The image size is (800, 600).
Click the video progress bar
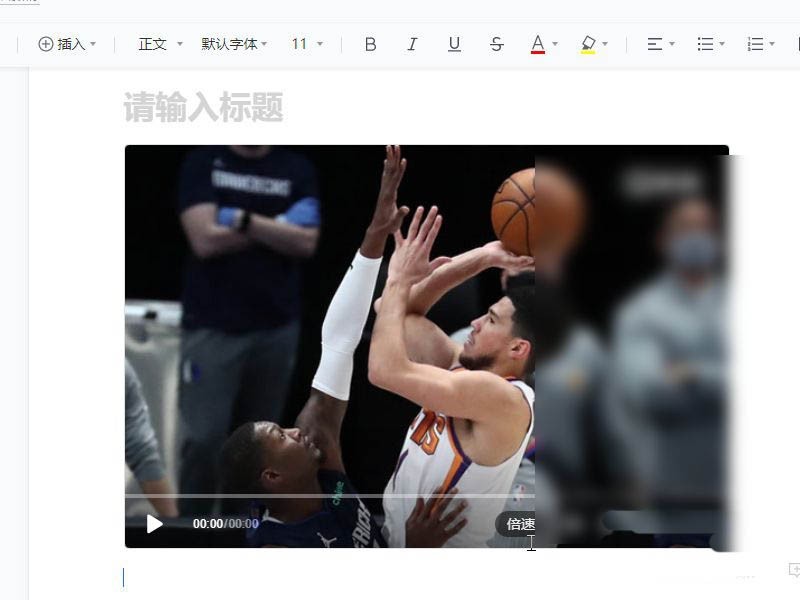pos(330,495)
